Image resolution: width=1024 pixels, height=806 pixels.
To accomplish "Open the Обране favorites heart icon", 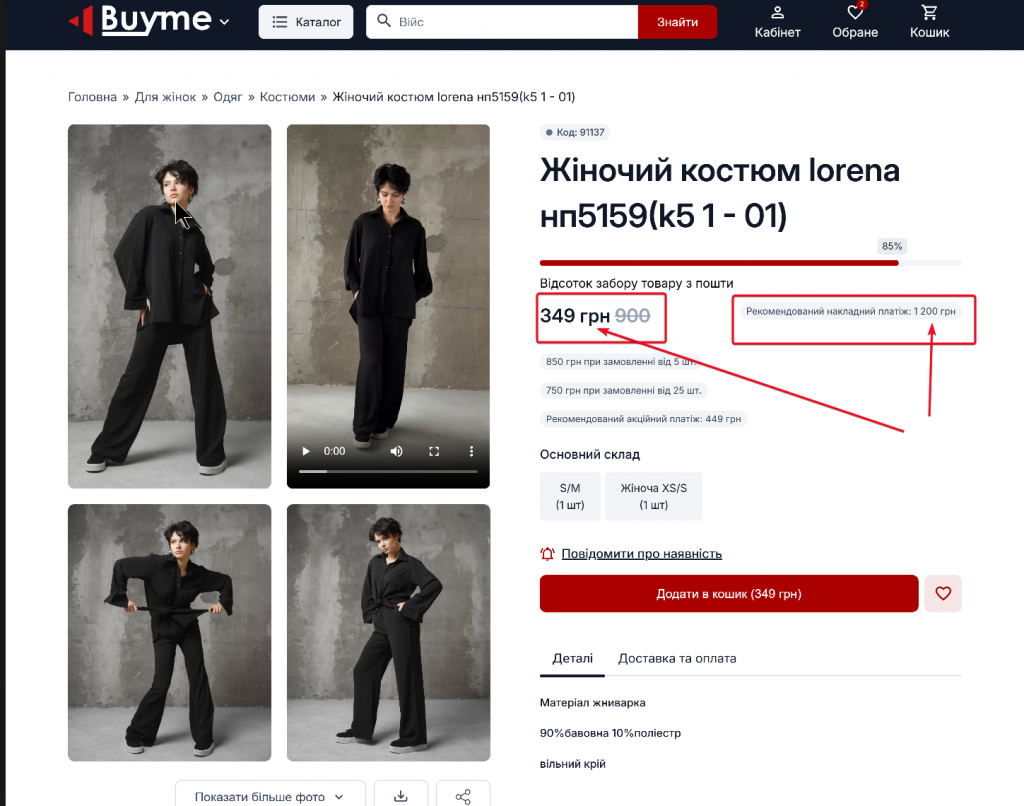I will click(855, 14).
